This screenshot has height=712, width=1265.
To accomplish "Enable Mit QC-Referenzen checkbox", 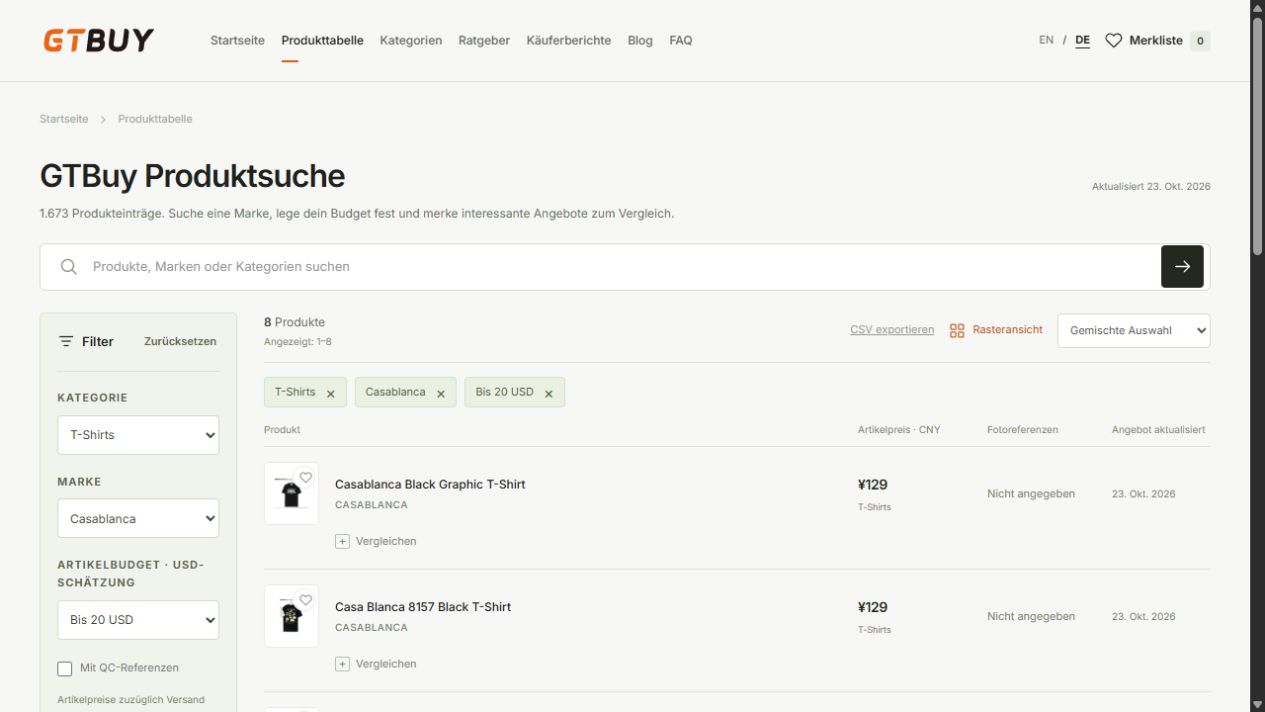I will pyautogui.click(x=65, y=669).
